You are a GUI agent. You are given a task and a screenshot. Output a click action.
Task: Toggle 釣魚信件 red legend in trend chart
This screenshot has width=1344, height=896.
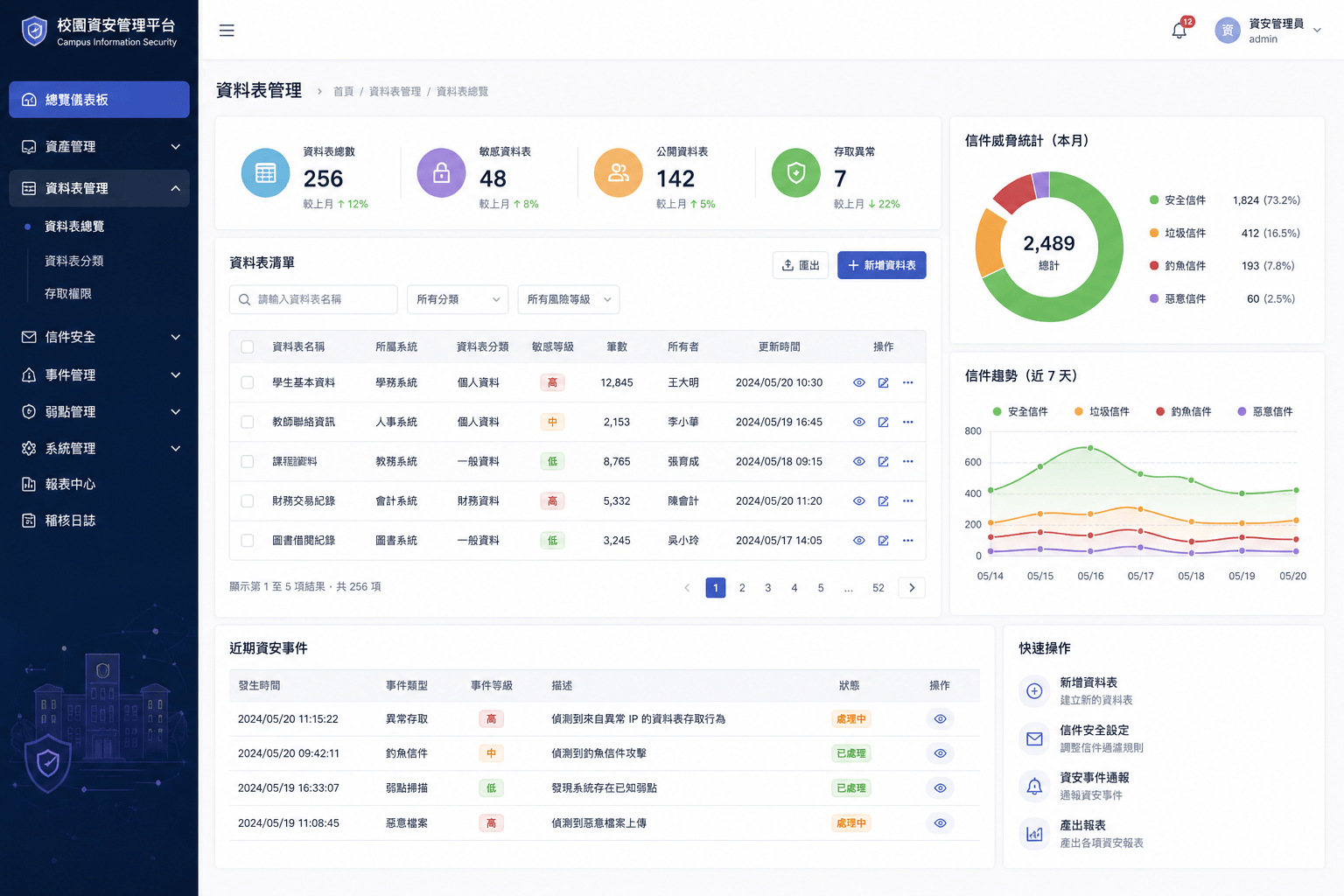[1184, 411]
